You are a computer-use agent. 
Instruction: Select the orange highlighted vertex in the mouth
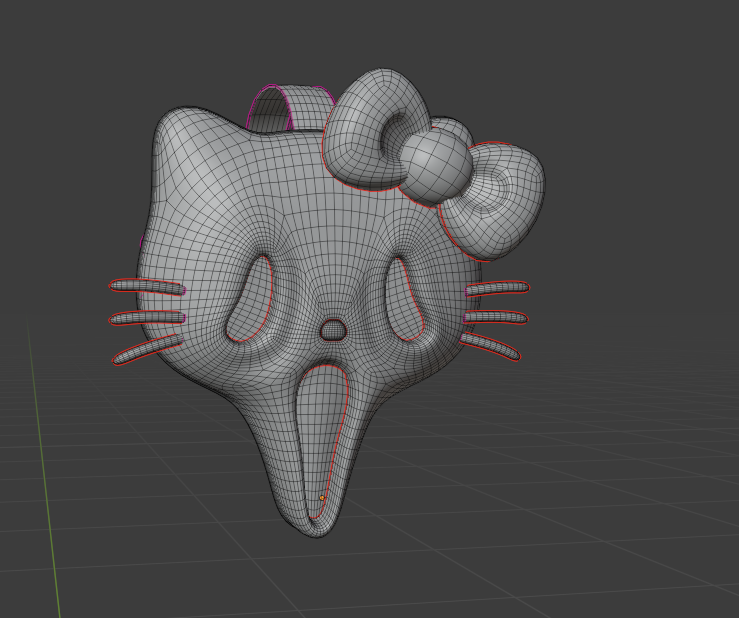pyautogui.click(x=322, y=498)
